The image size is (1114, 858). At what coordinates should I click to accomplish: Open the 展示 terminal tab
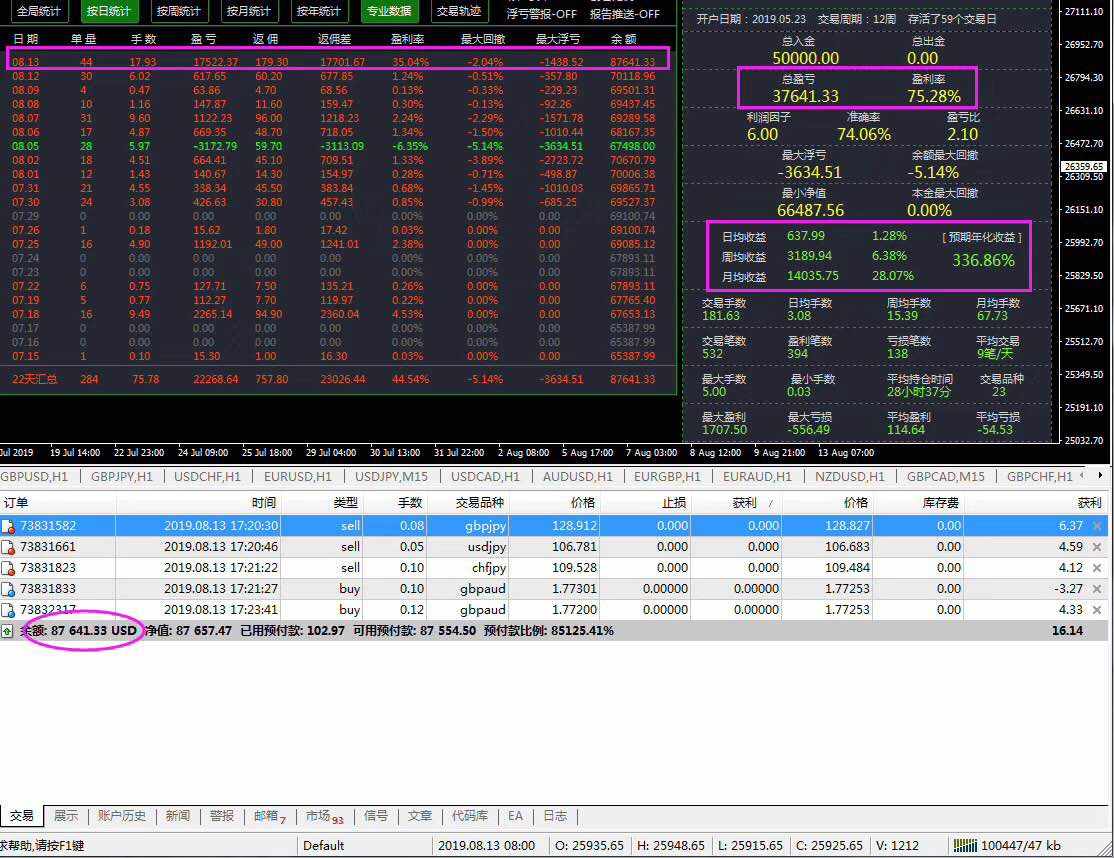pos(66,816)
